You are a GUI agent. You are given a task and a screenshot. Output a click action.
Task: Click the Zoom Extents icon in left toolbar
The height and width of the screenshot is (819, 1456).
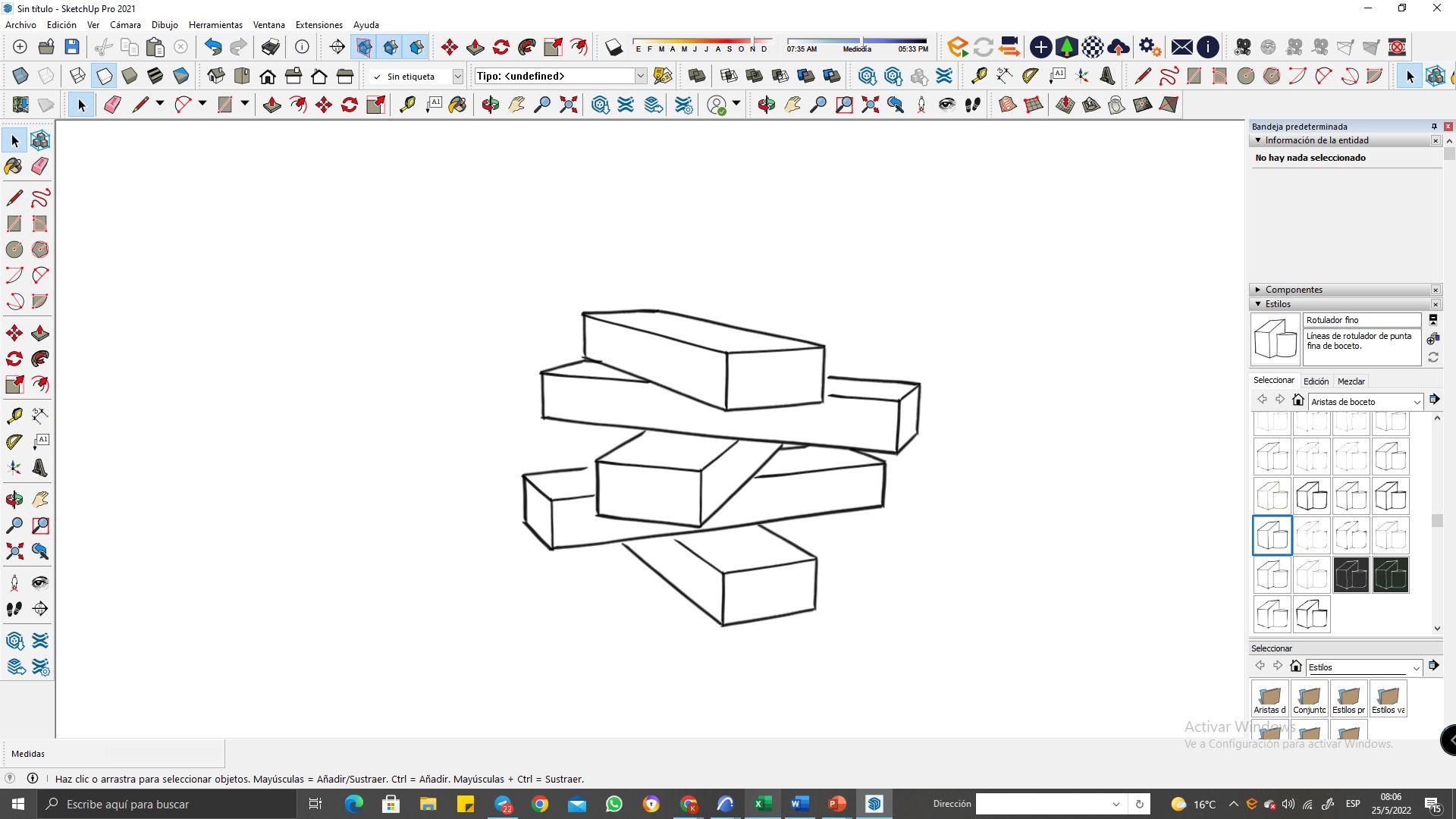tap(14, 551)
